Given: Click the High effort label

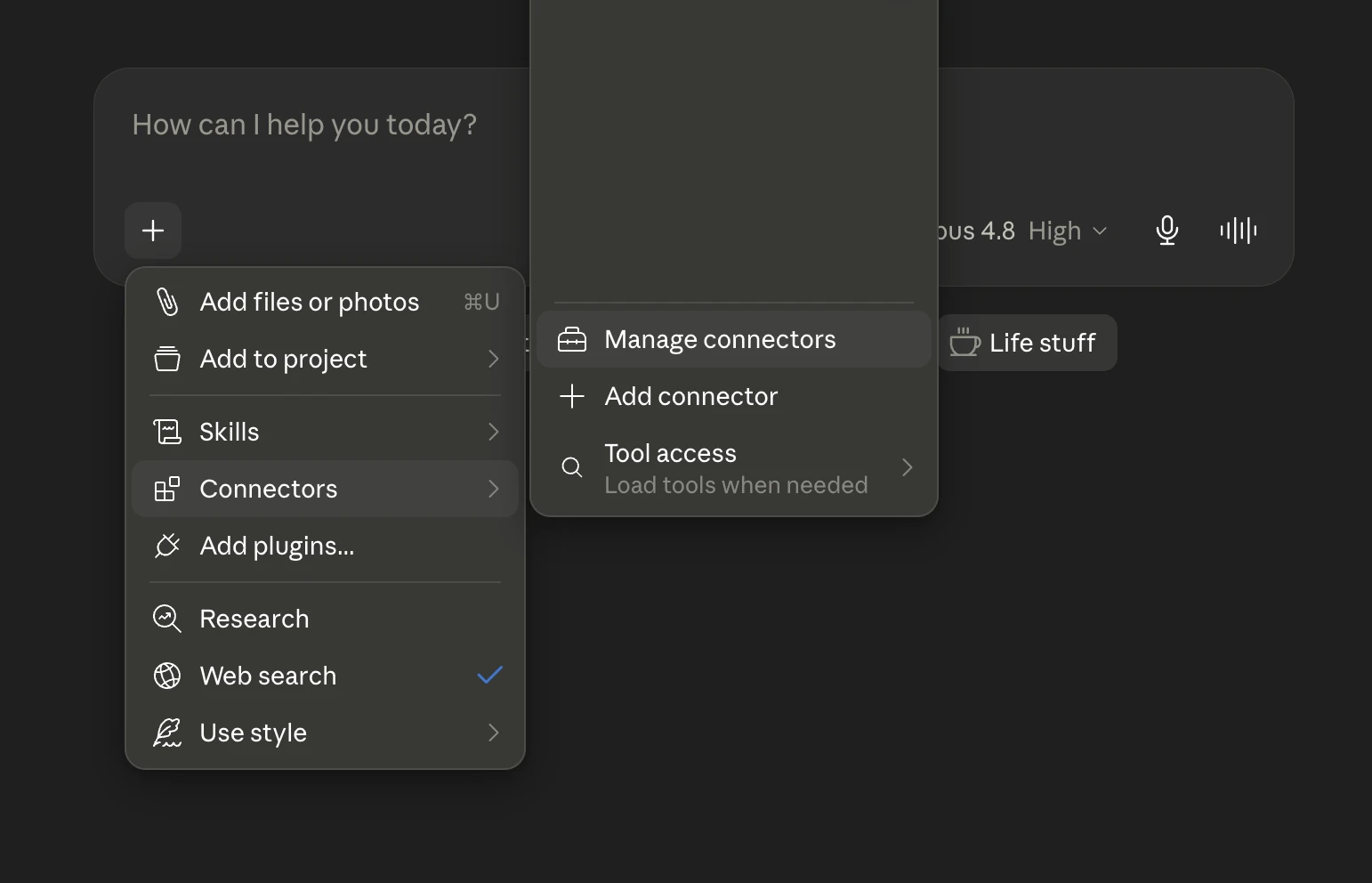Looking at the screenshot, I should click(1054, 231).
